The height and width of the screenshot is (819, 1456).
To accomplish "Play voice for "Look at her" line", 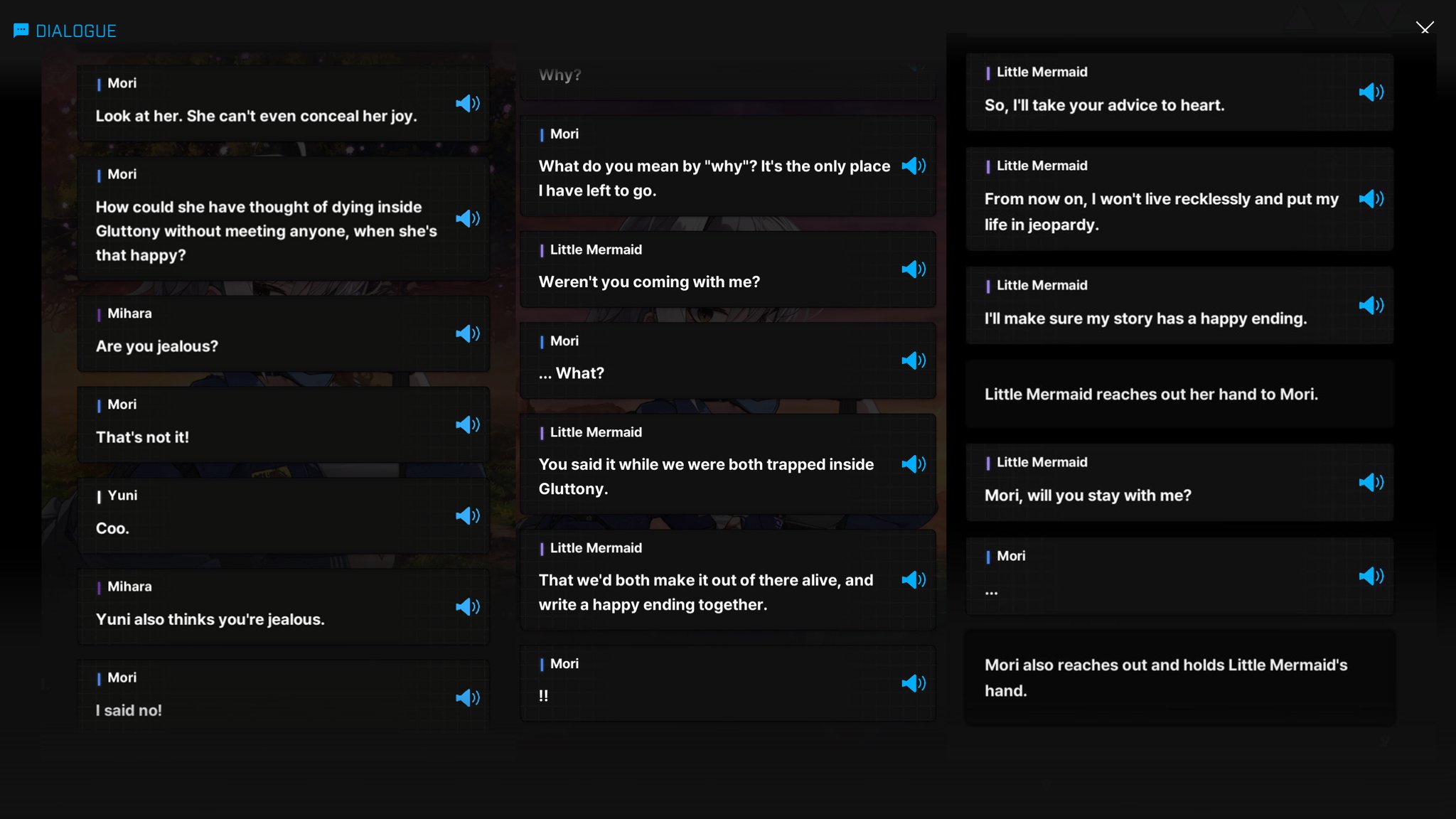I will pyautogui.click(x=468, y=104).
